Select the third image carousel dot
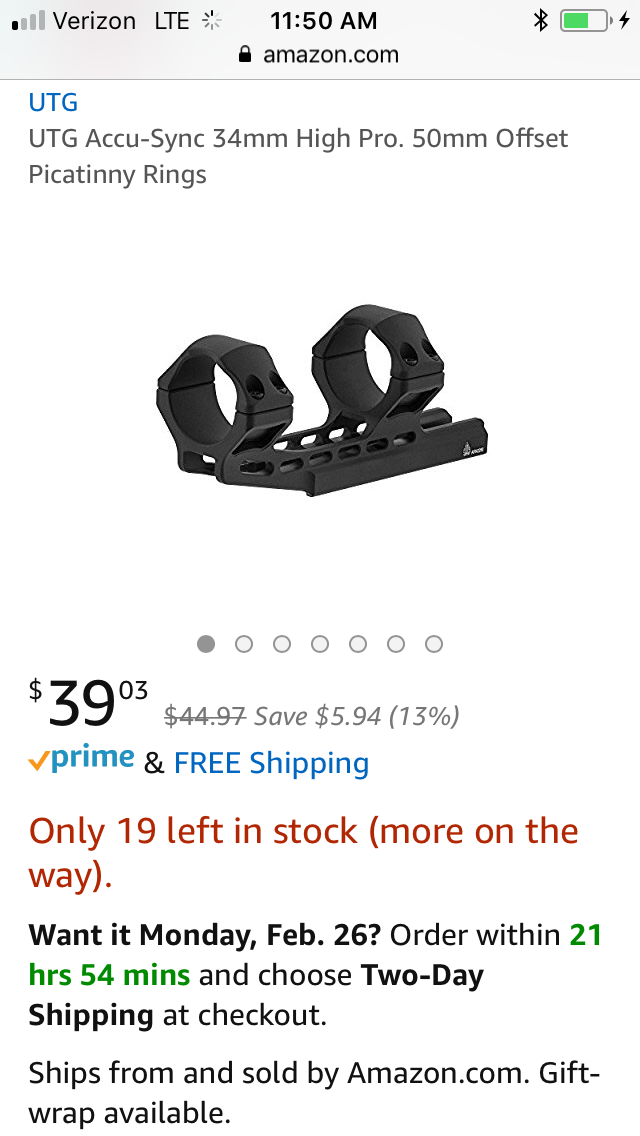 click(x=282, y=643)
